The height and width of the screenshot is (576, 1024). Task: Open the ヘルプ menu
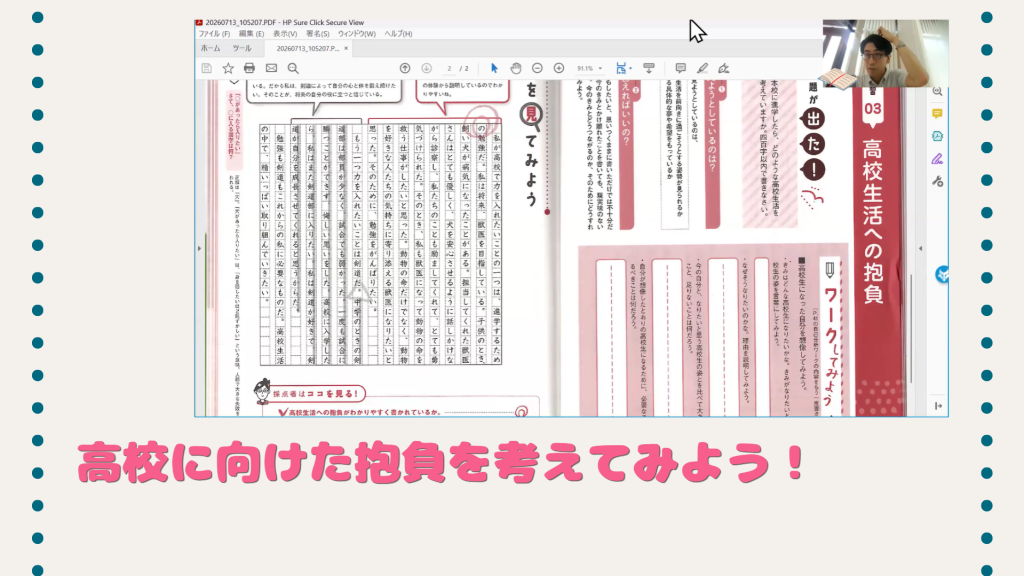coord(398,33)
